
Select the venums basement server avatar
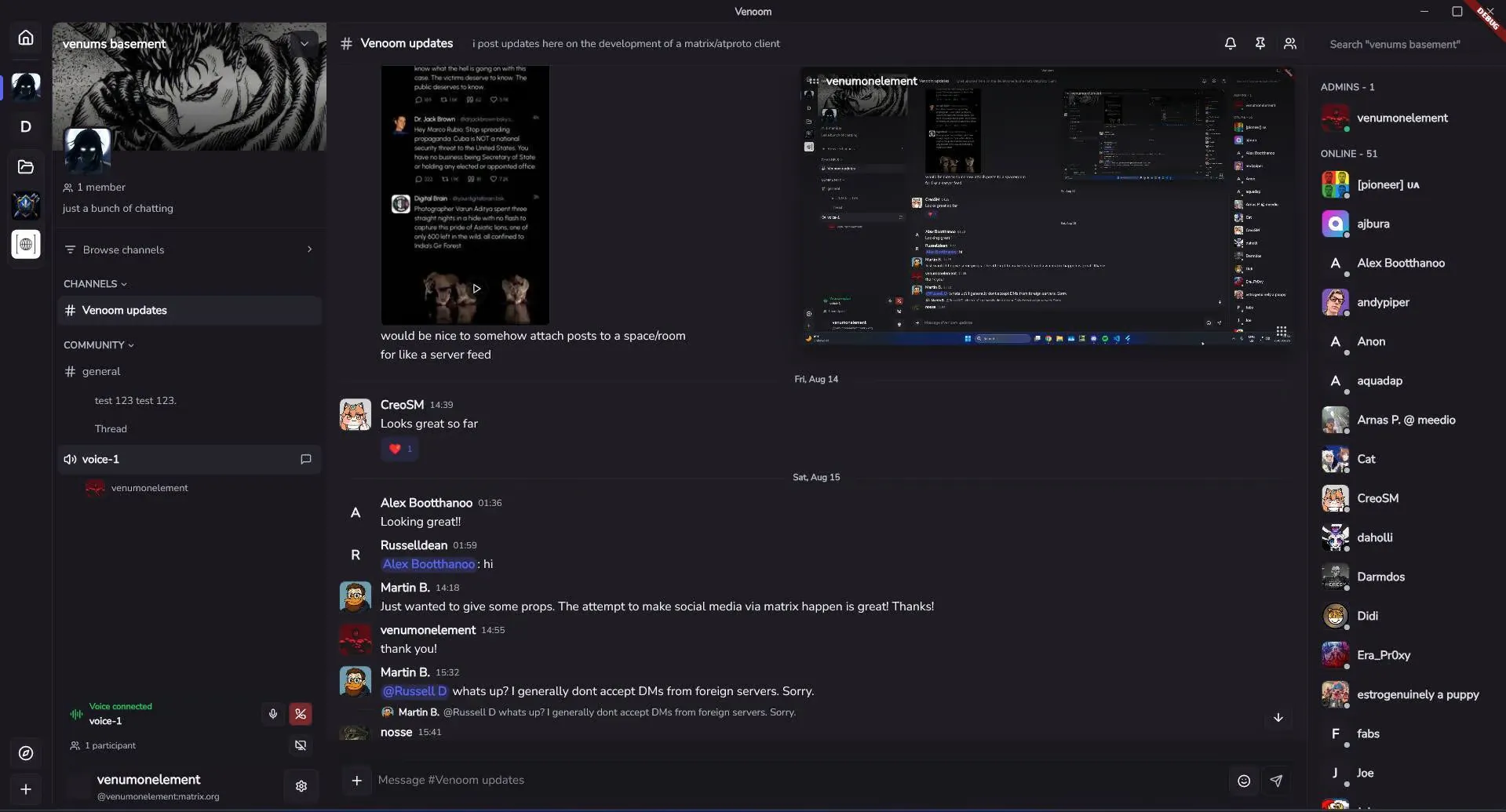(x=26, y=86)
